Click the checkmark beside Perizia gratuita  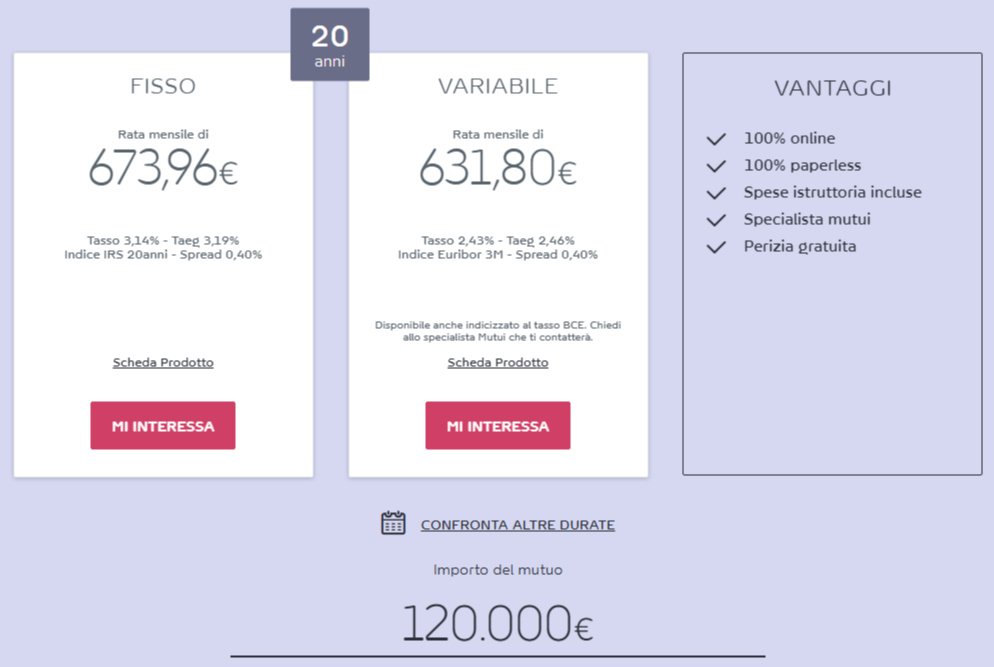point(715,247)
